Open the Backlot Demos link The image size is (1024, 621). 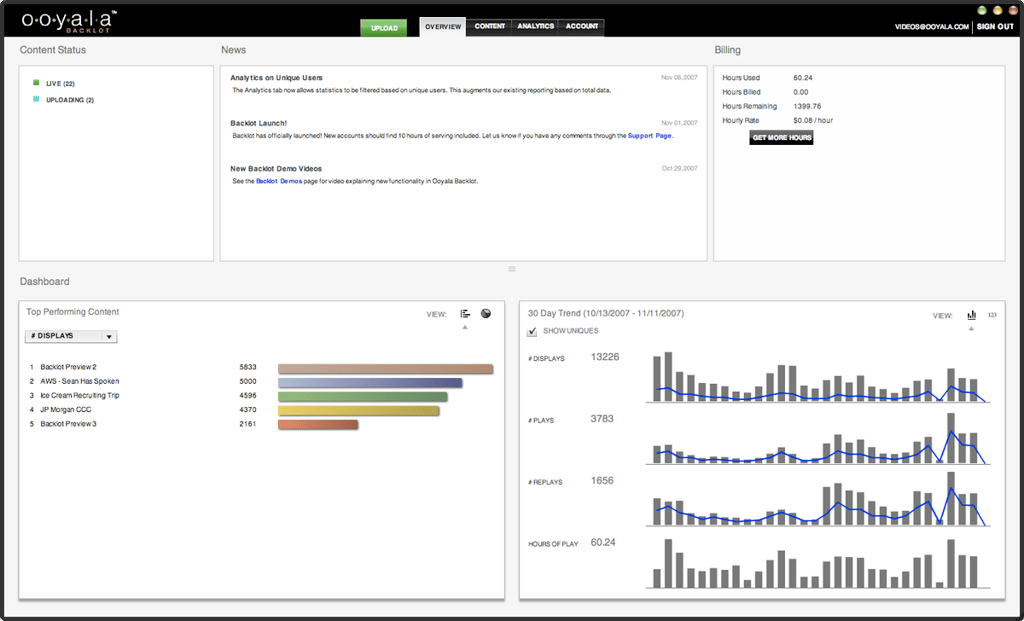279,182
